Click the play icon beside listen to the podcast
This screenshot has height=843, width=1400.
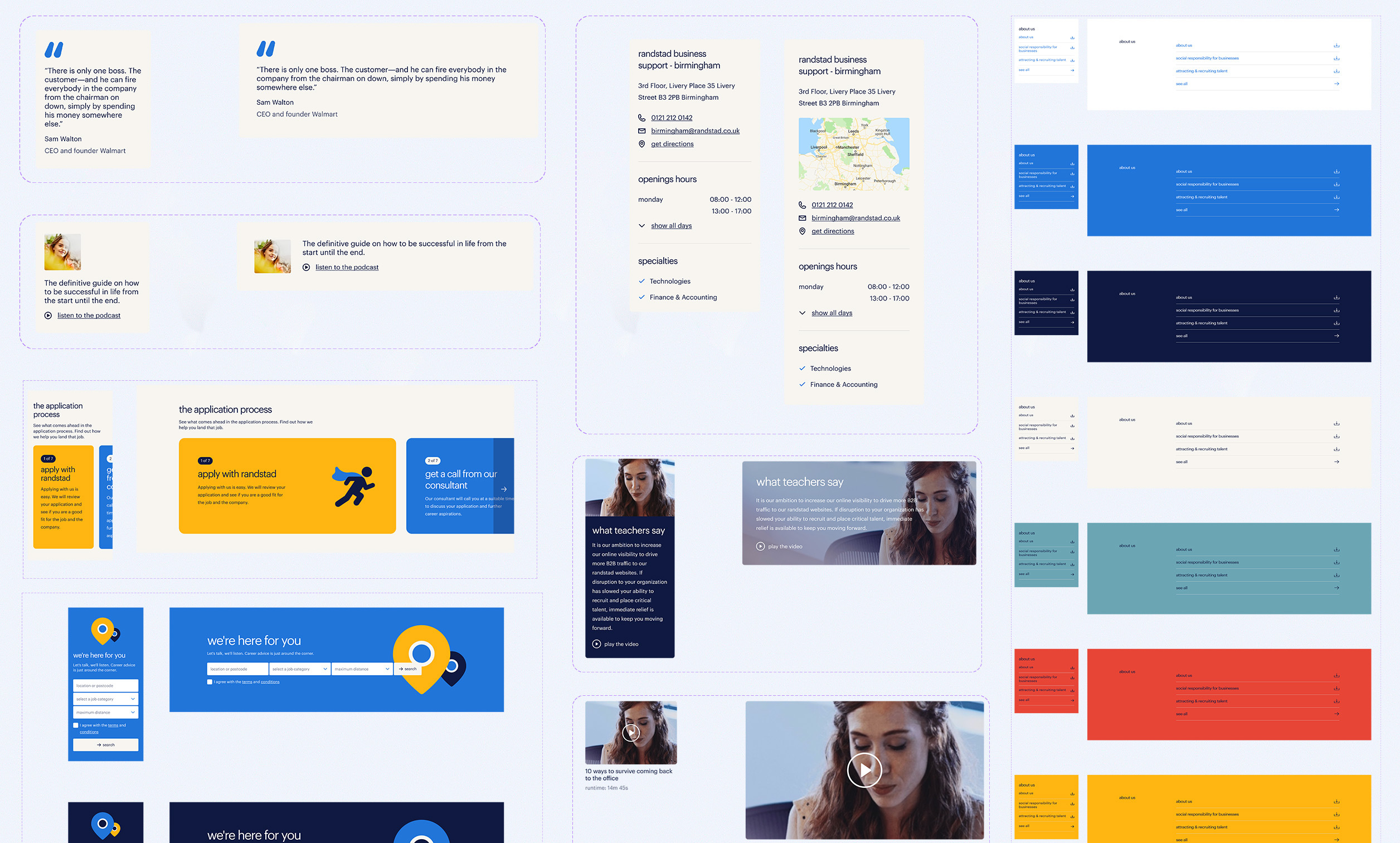click(x=48, y=315)
